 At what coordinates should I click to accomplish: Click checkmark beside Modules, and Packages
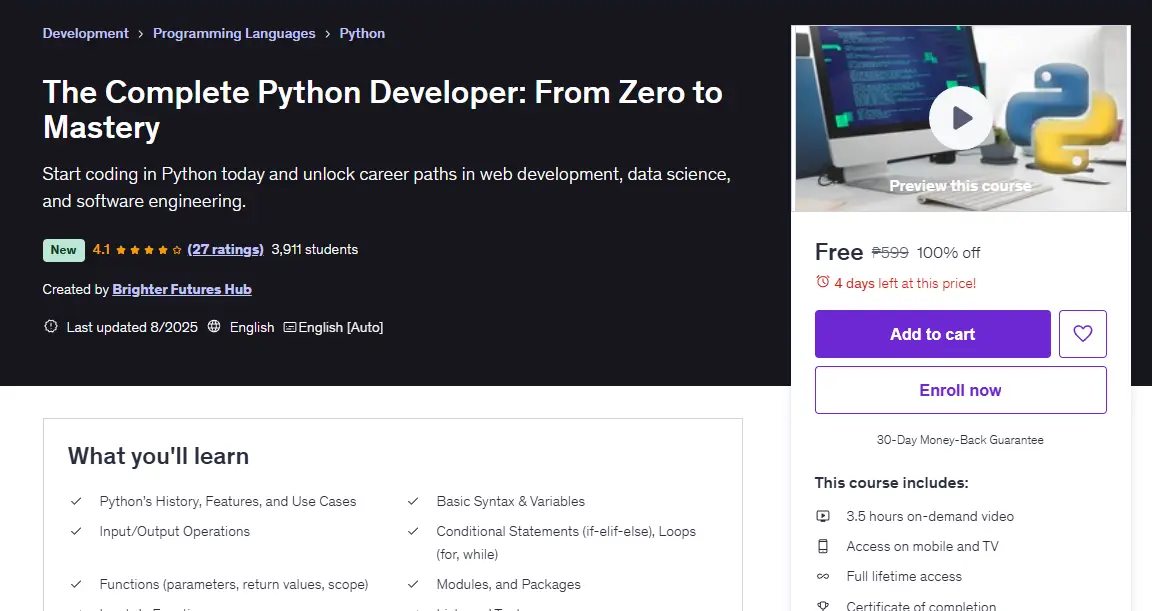click(413, 585)
